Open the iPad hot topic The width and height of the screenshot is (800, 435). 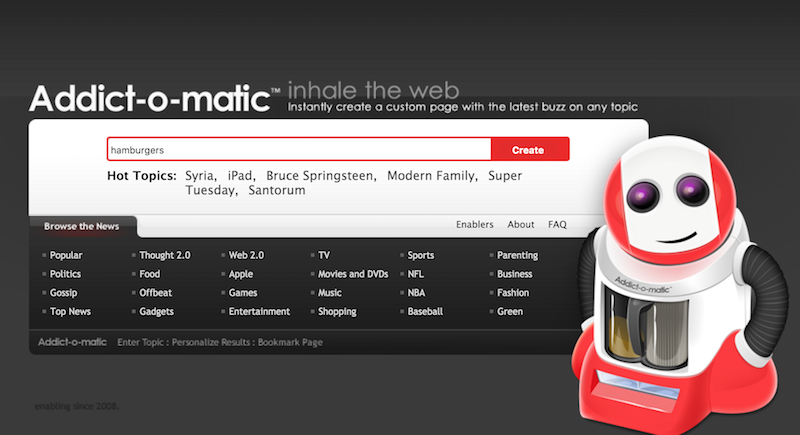[x=240, y=176]
